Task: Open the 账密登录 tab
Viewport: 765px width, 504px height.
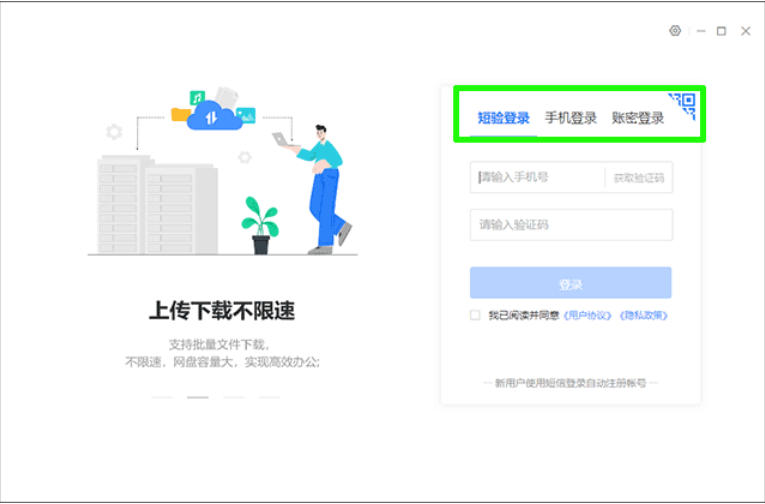Action: 638,118
